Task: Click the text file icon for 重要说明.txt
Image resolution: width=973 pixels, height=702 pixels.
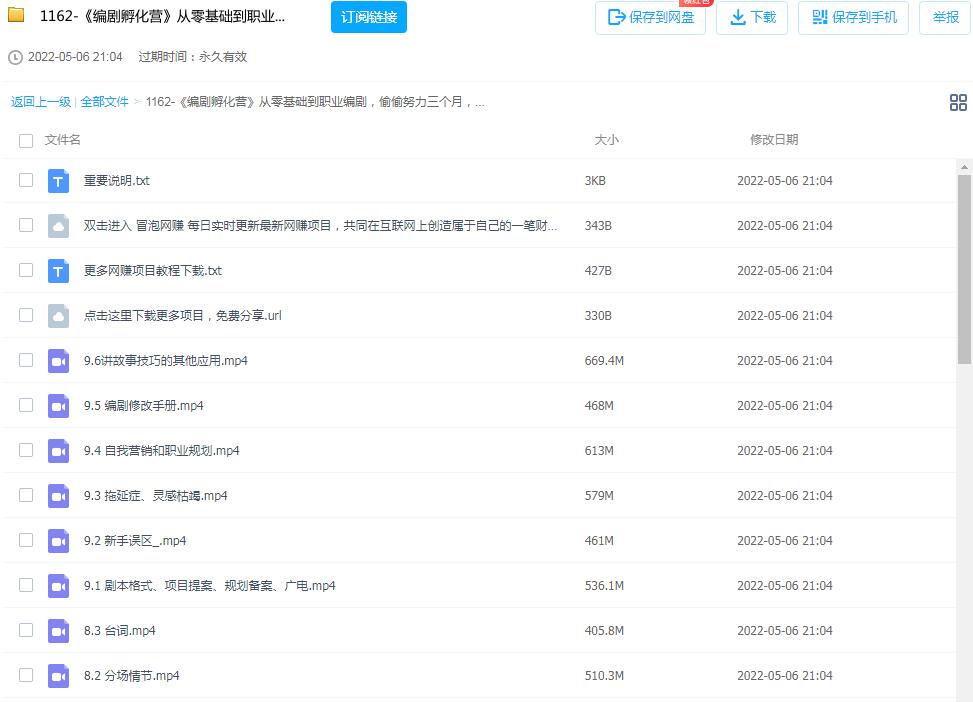Action: [x=58, y=181]
